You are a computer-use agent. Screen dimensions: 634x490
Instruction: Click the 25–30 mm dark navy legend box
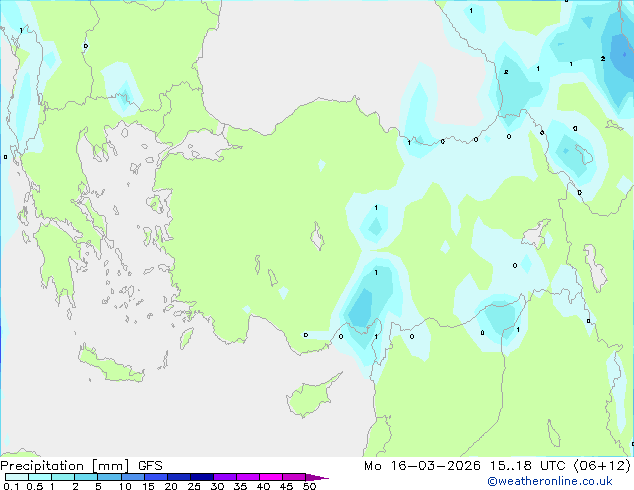click(x=202, y=477)
